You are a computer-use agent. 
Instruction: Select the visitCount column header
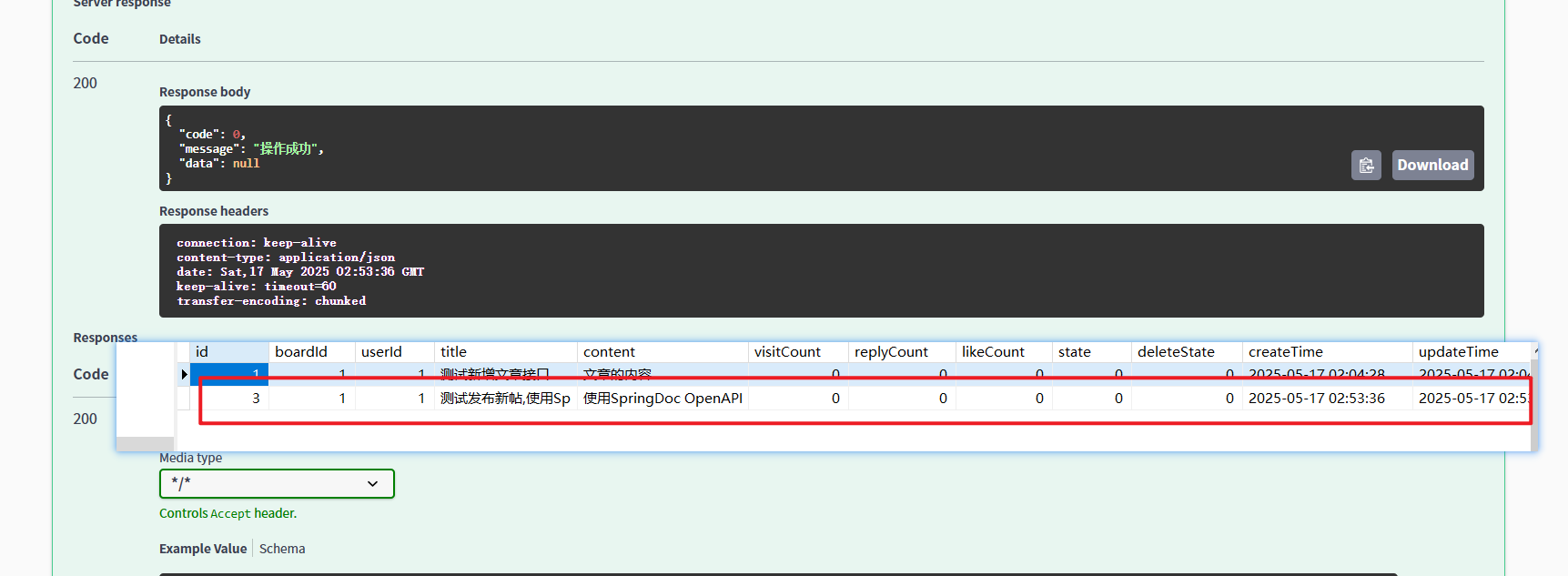click(x=798, y=352)
